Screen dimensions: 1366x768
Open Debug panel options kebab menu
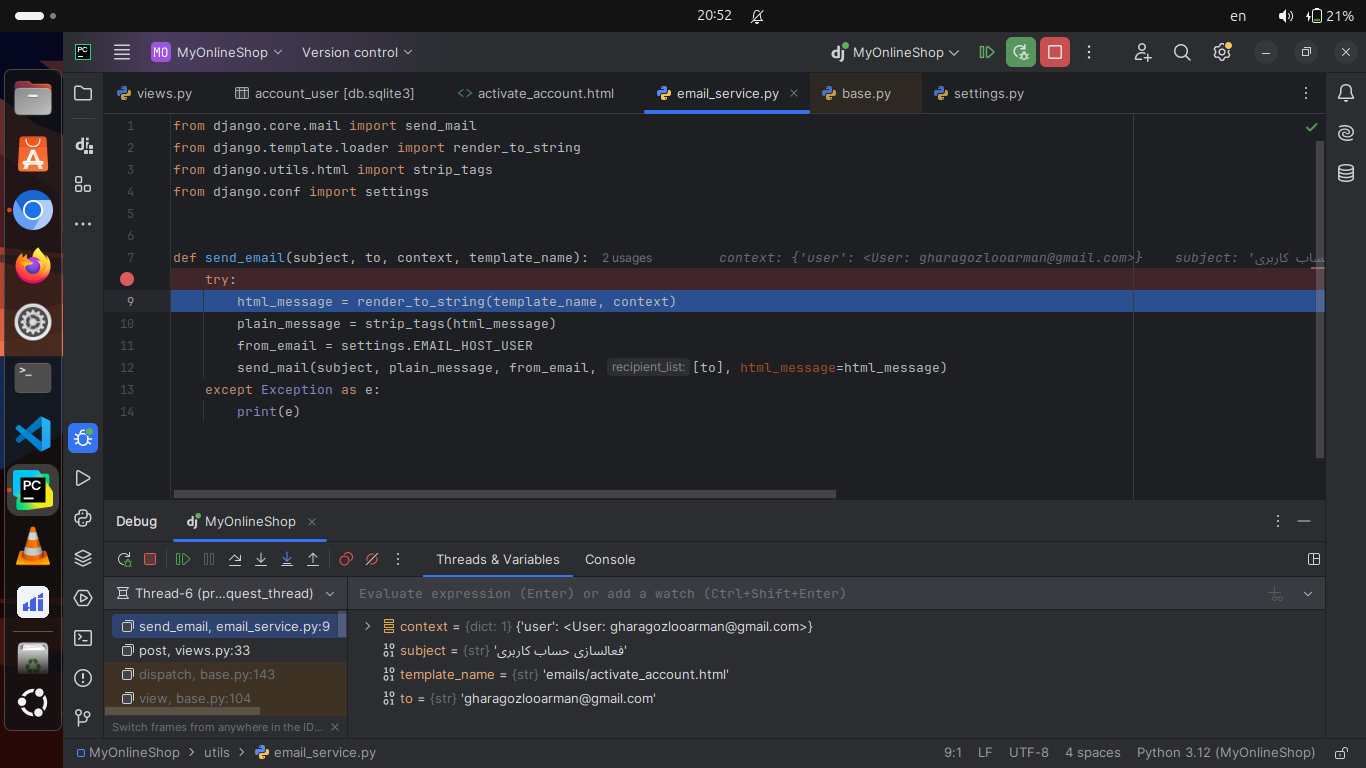click(1277, 521)
